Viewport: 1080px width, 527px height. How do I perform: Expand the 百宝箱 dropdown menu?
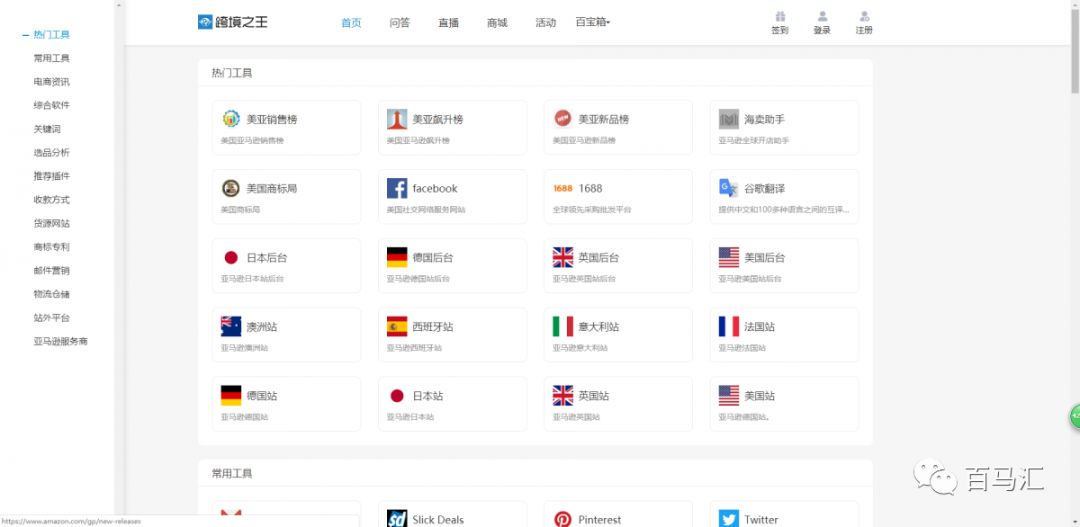click(x=593, y=22)
